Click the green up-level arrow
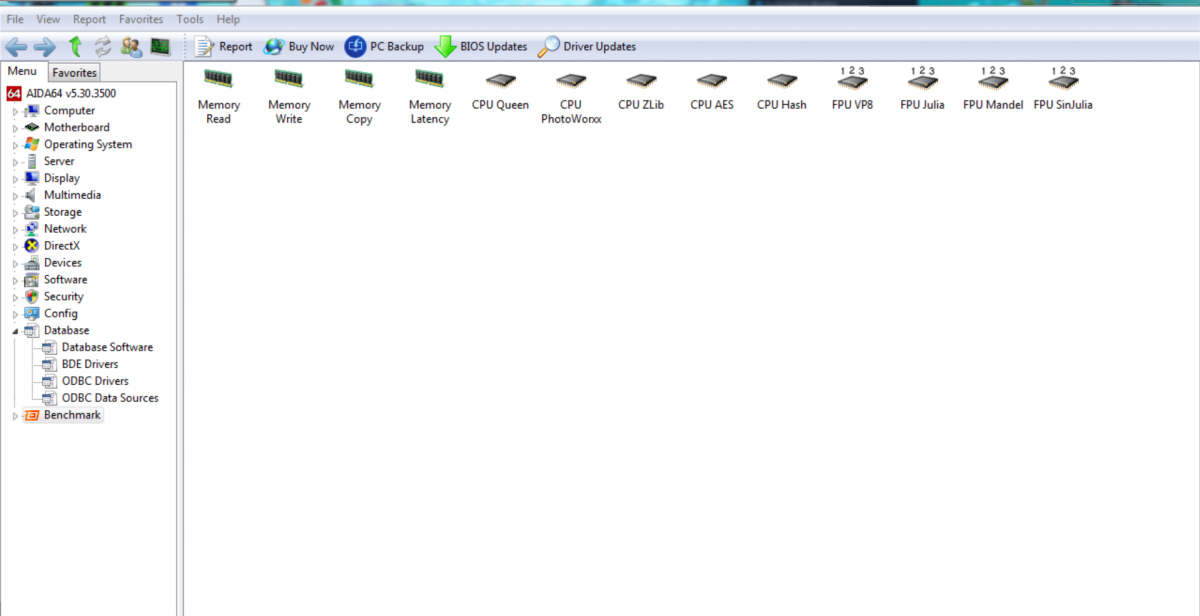The width and height of the screenshot is (1200, 616). [74, 46]
